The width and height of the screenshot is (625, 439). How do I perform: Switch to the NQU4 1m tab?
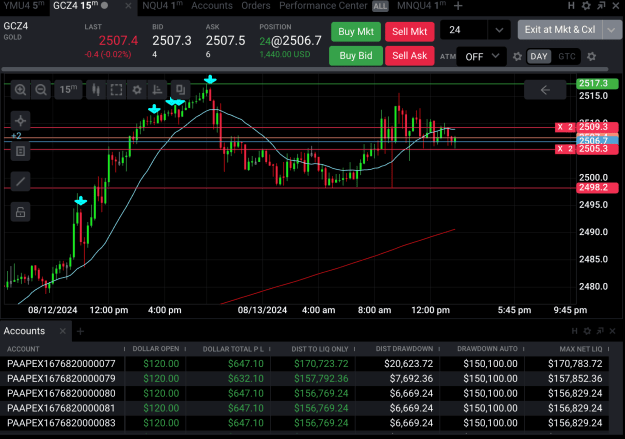162,6
